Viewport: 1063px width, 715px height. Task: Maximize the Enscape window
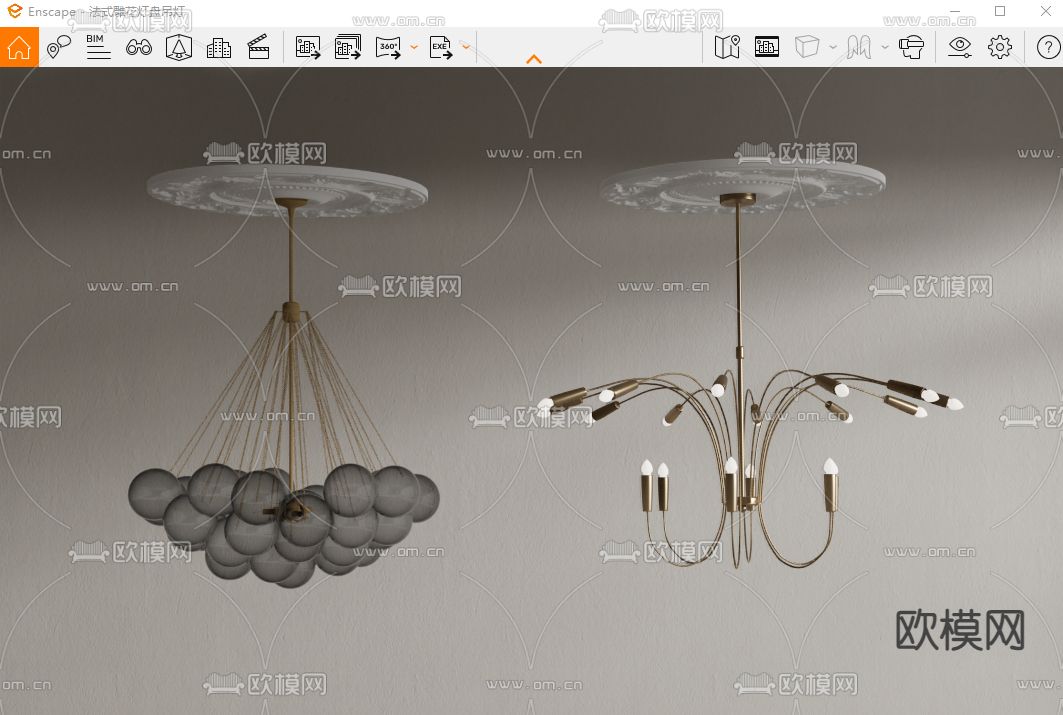coord(1000,11)
